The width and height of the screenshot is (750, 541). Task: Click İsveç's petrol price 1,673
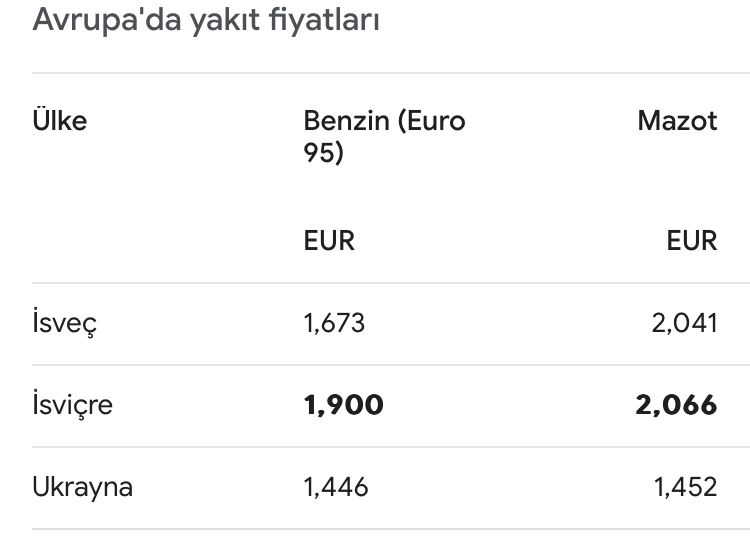click(335, 323)
